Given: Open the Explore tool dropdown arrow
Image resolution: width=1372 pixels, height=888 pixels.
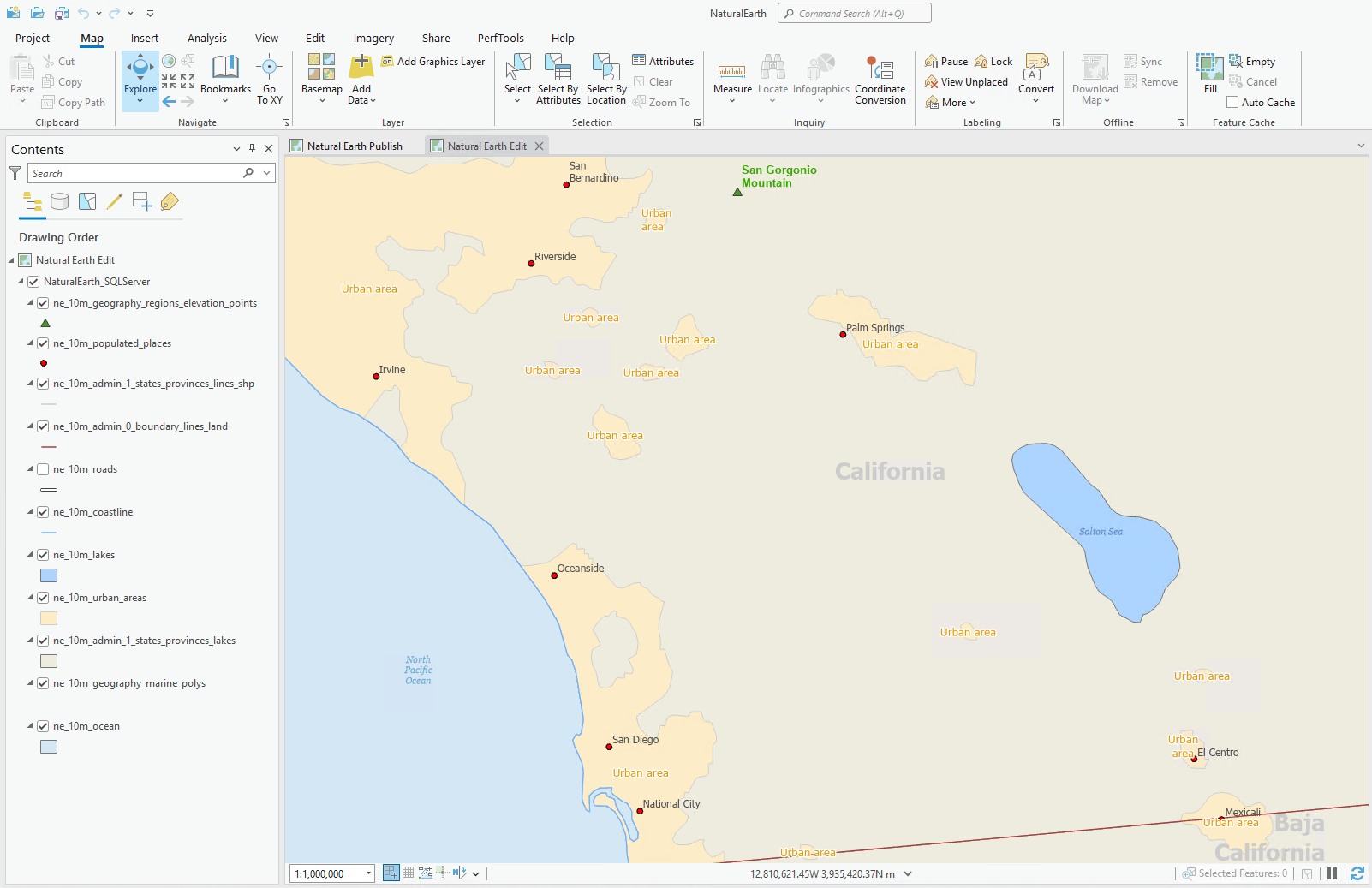Looking at the screenshot, I should [140, 102].
